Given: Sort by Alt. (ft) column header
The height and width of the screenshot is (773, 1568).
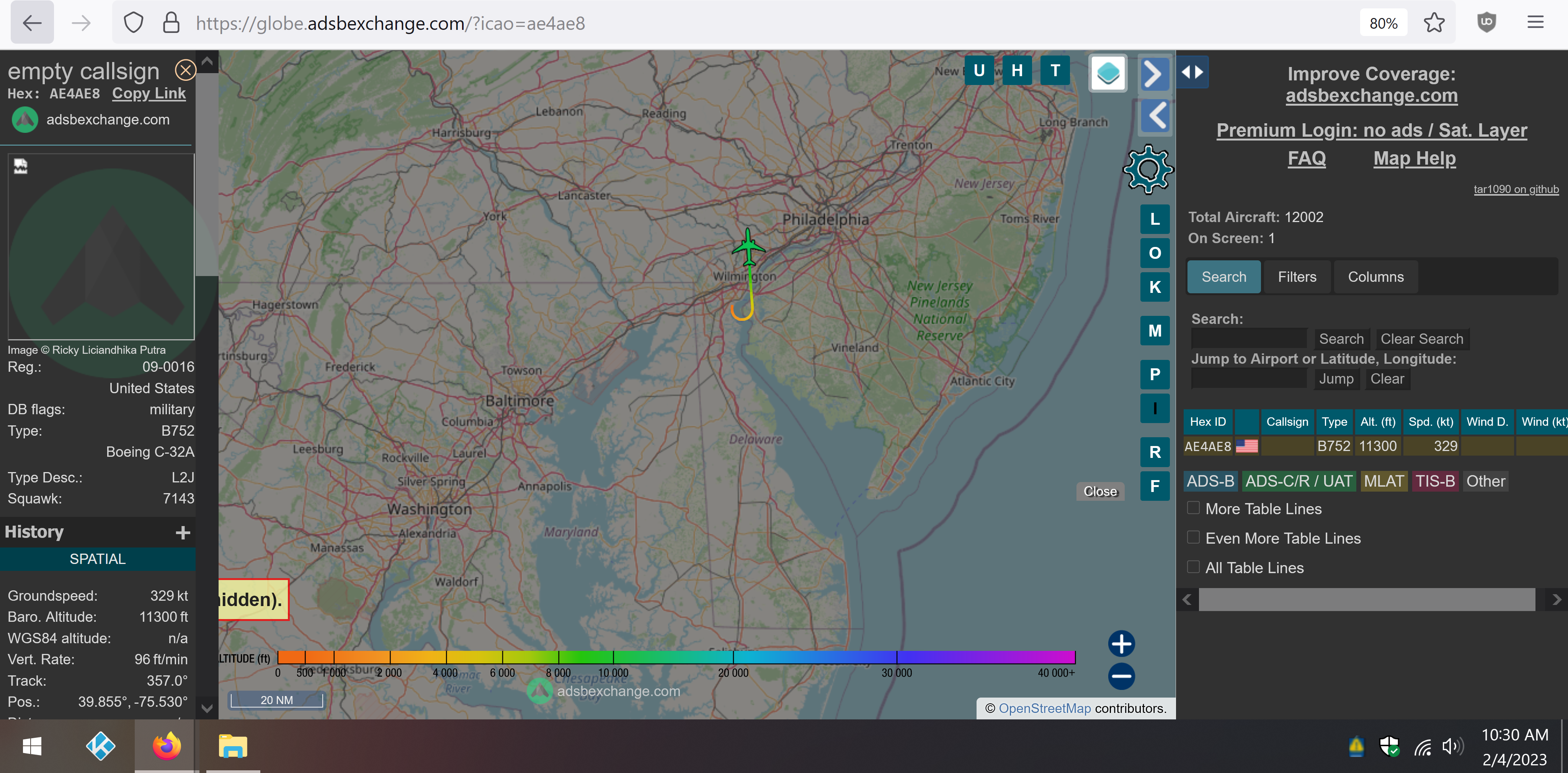Looking at the screenshot, I should click(1377, 422).
